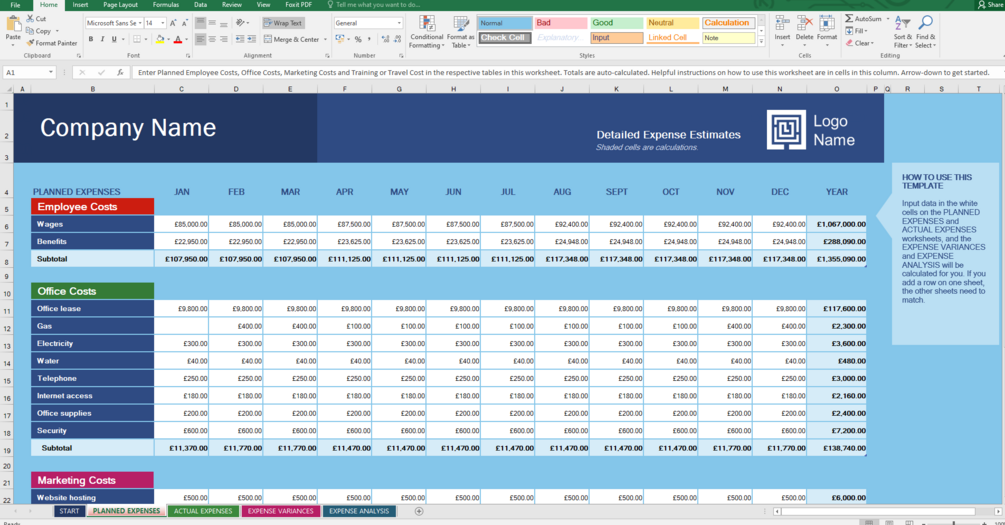1005x525 pixels.
Task: Click the AutoSum sigma icon
Action: 849,19
